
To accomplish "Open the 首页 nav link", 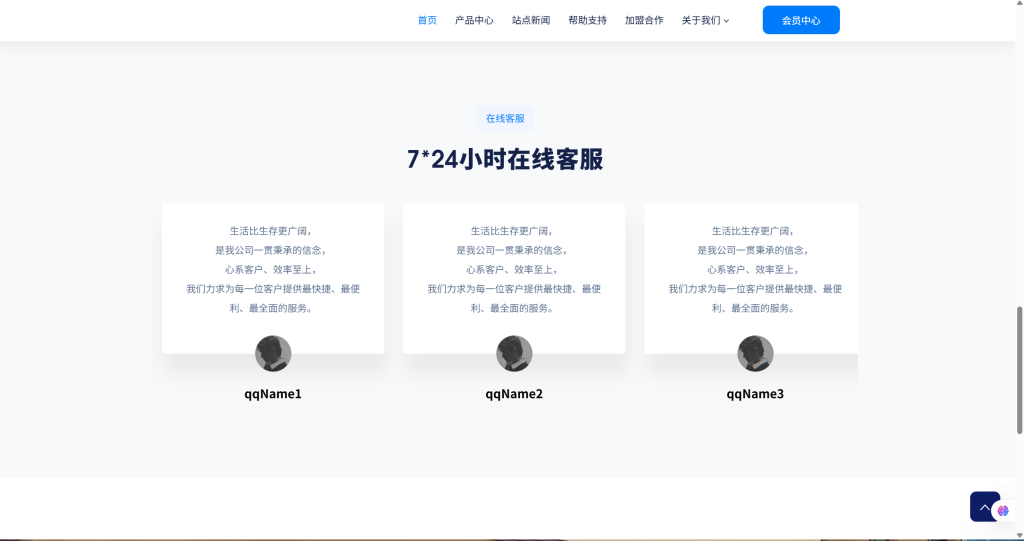I will [427, 20].
